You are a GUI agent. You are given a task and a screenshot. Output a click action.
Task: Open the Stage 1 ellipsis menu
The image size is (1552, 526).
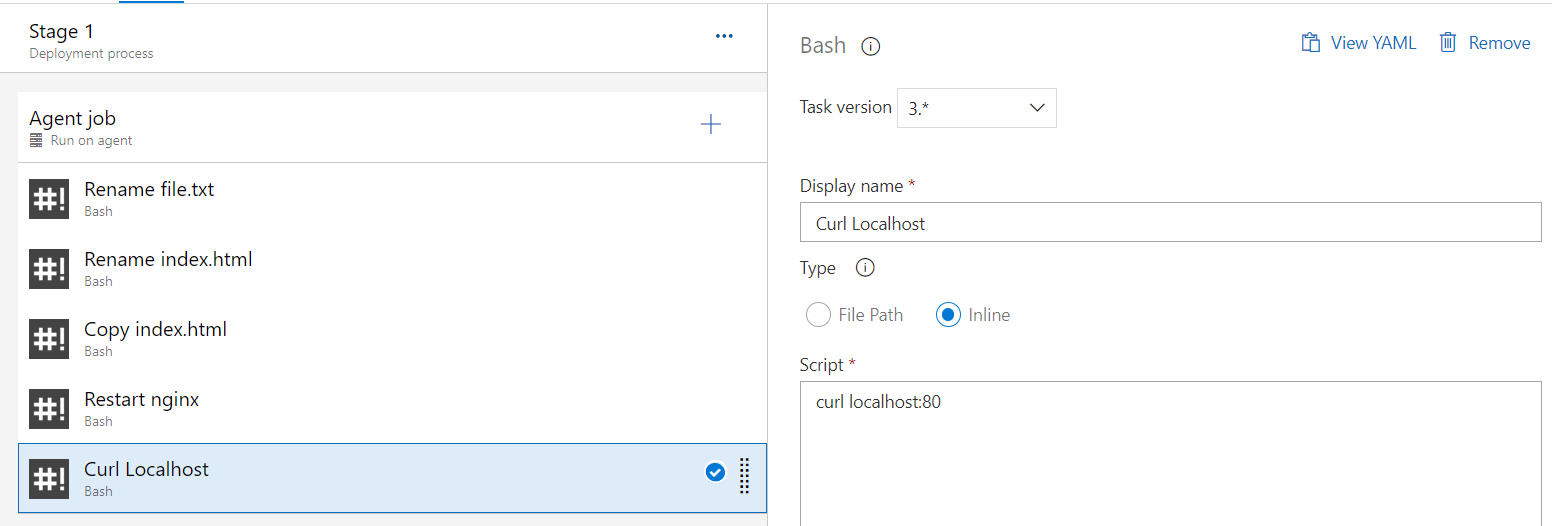tap(724, 37)
